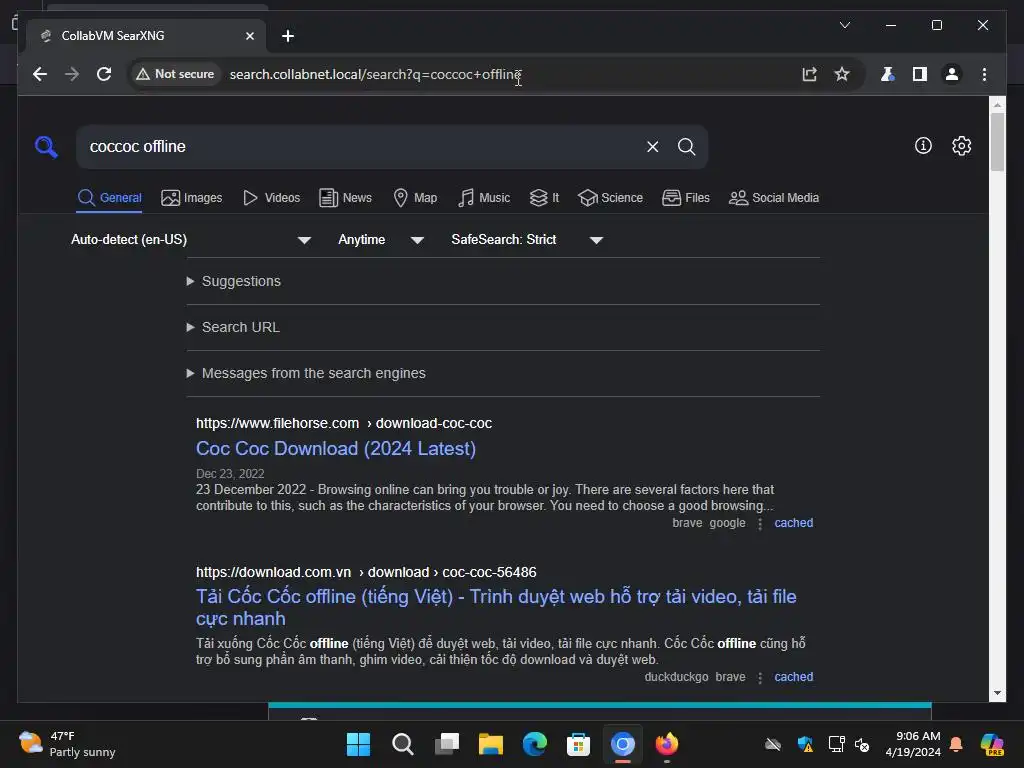The width and height of the screenshot is (1024, 768).
Task: Click the Not secure site info
Action: 175,74
